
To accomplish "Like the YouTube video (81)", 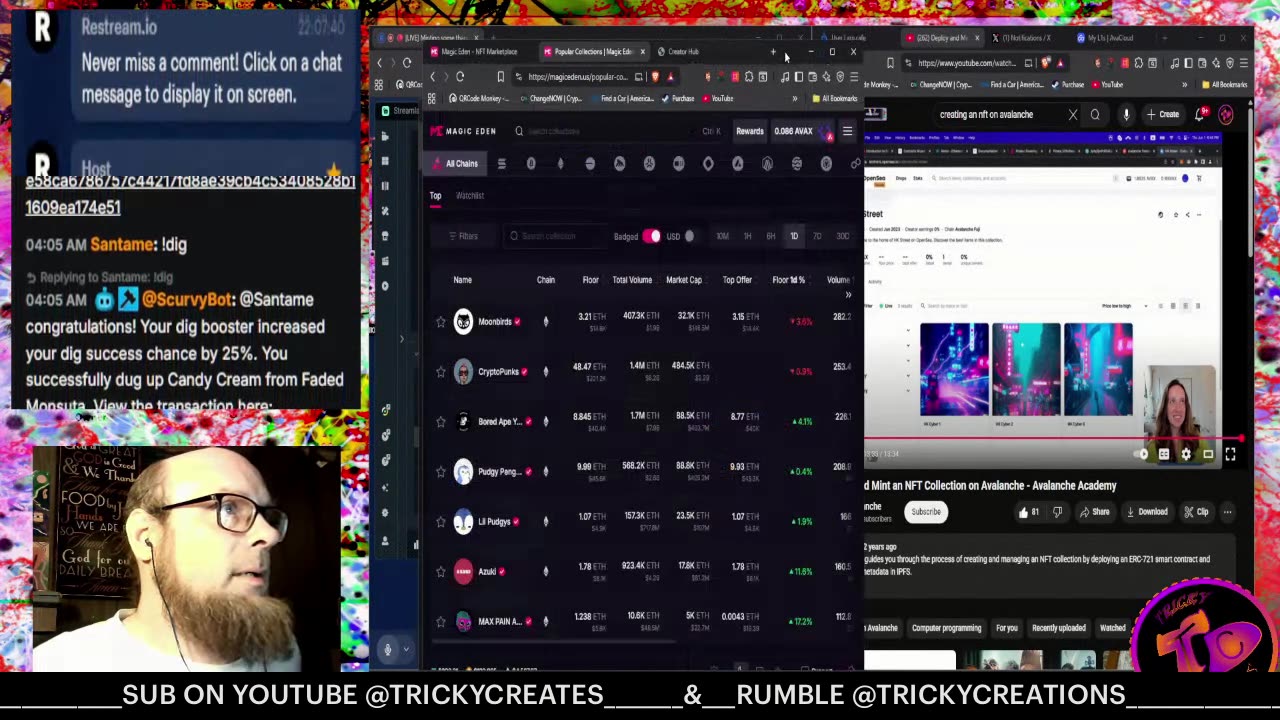I will [x=1029, y=512].
